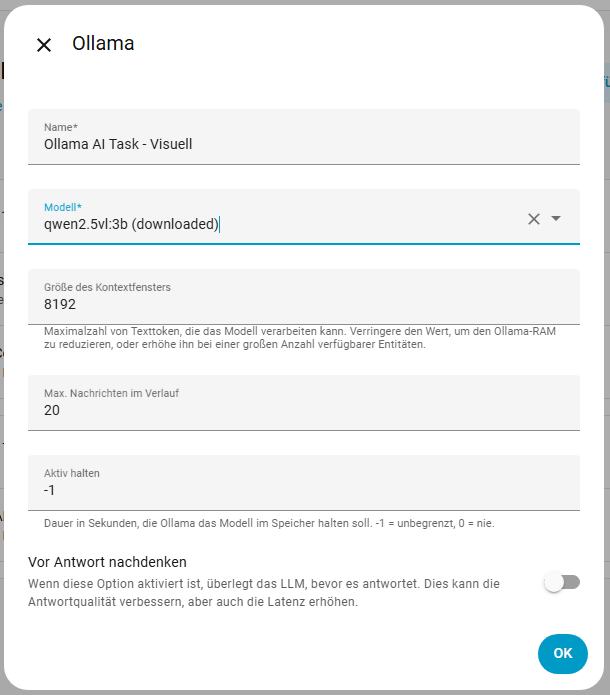Click the 'Ollama' dialog title
The width and height of the screenshot is (610, 695).
point(103,44)
